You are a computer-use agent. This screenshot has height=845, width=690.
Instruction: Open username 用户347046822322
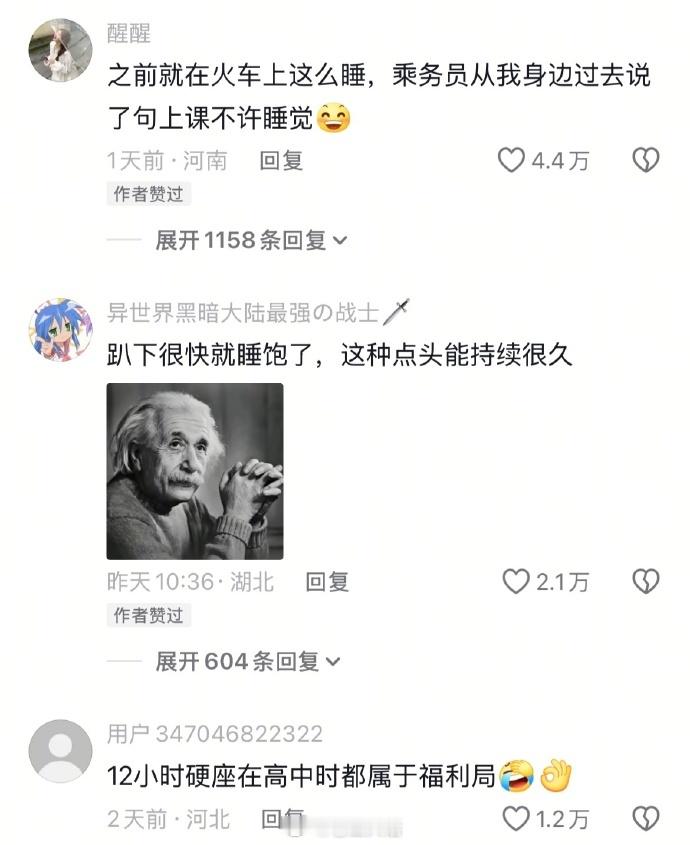tap(215, 734)
